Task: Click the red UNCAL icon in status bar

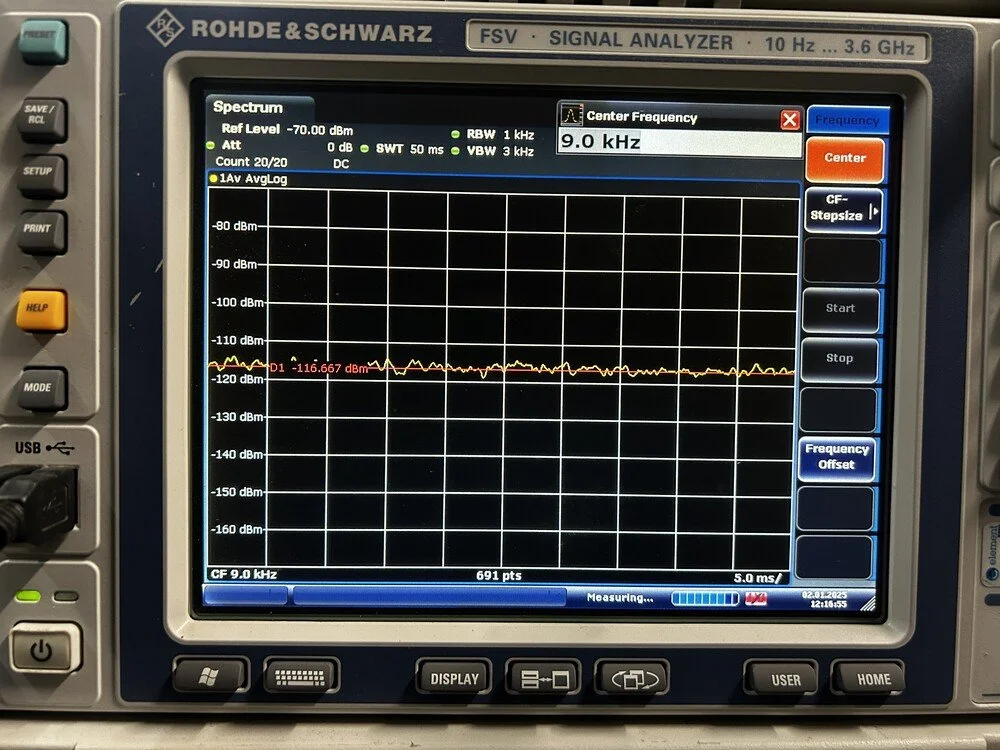Action: pos(755,596)
